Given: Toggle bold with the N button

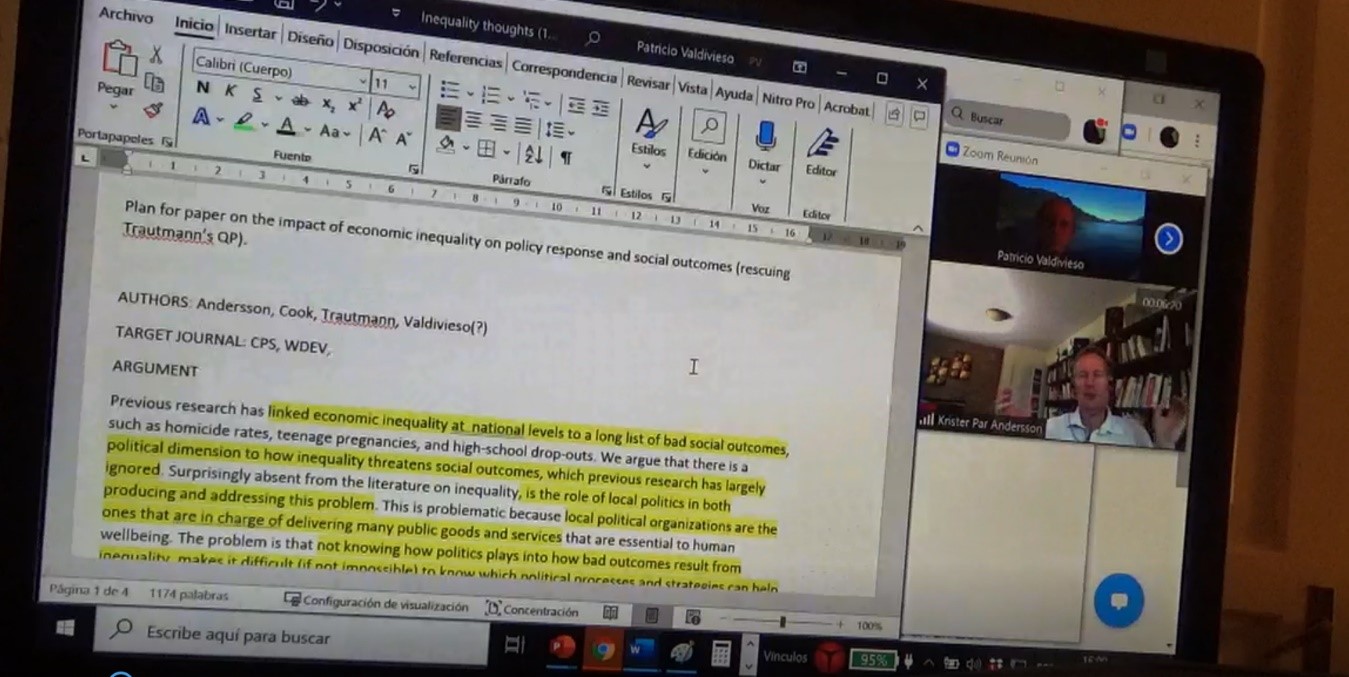Looking at the screenshot, I should tap(203, 88).
